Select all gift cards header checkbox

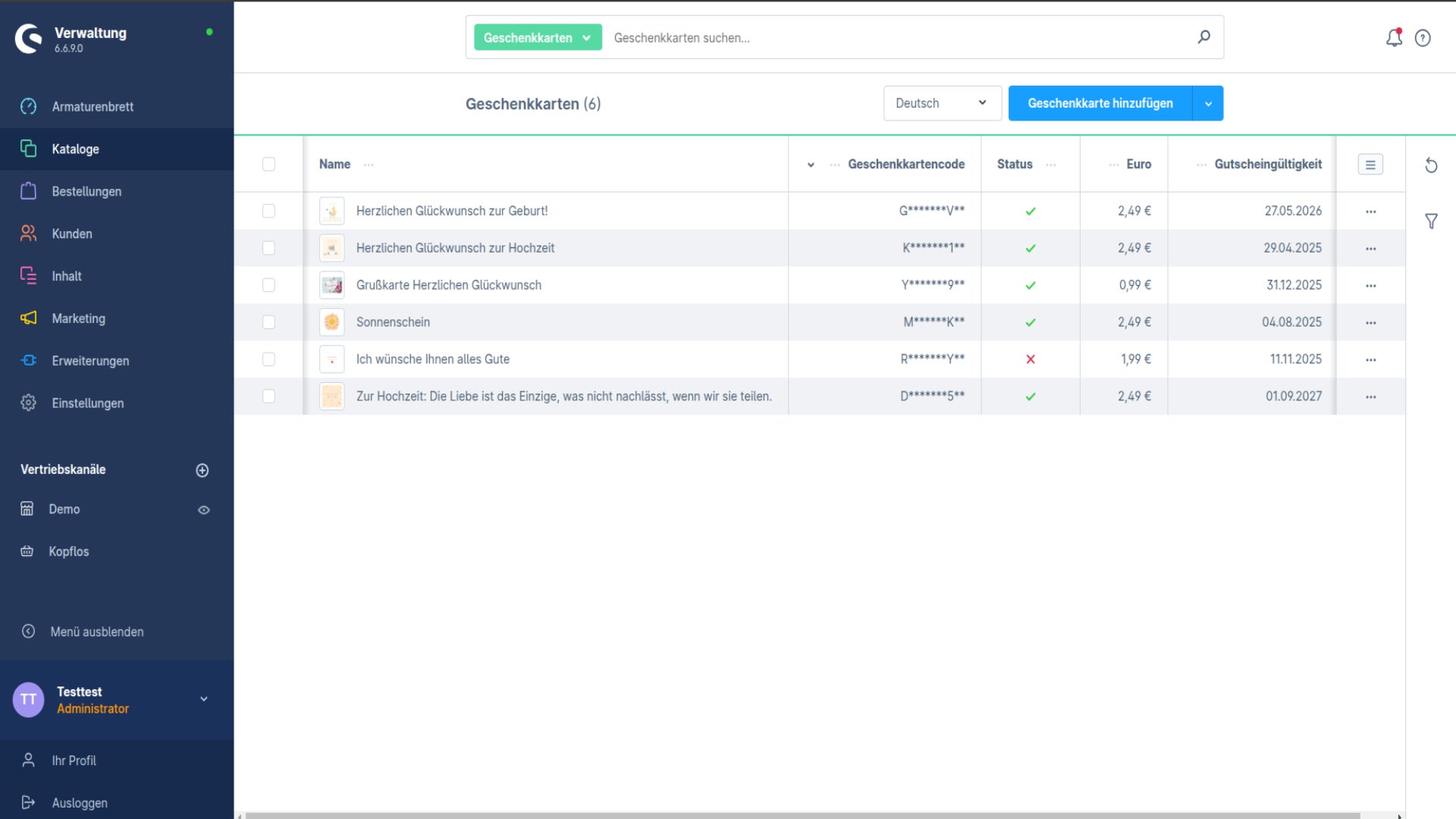click(268, 165)
